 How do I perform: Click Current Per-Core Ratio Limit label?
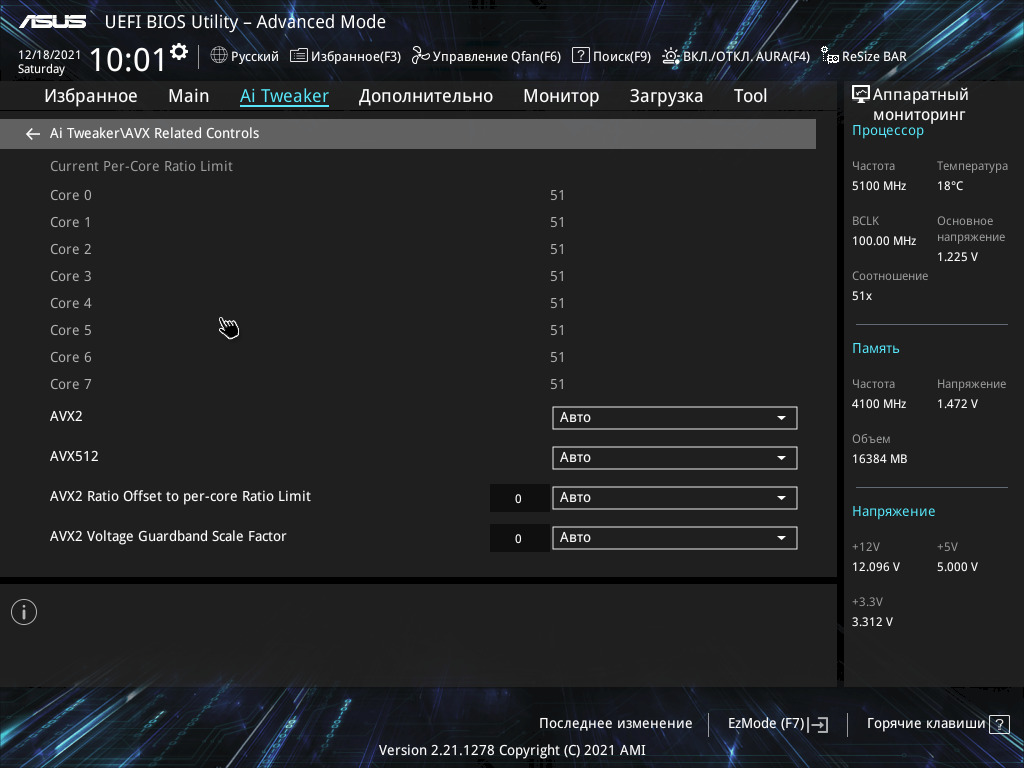coord(141,167)
